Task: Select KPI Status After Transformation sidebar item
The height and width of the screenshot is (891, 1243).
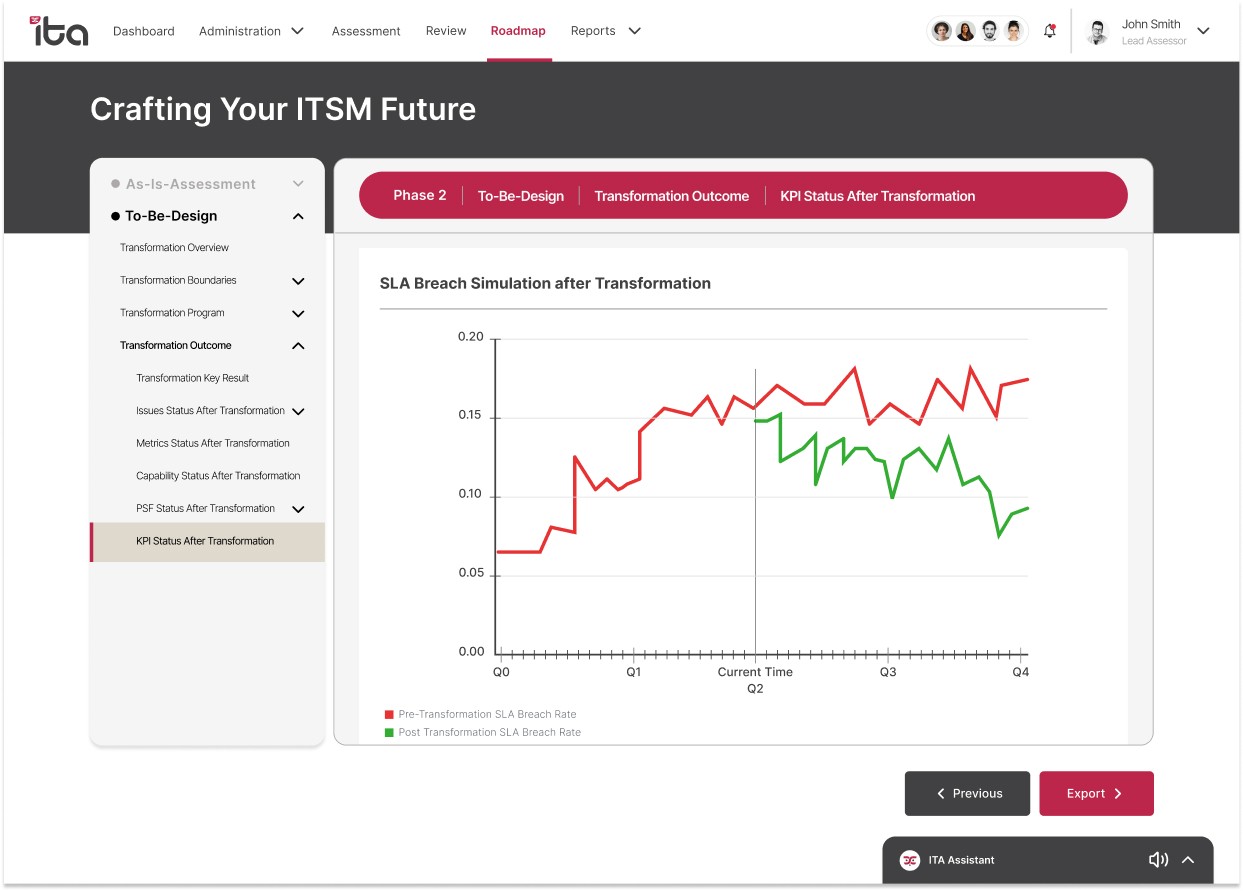Action: click(x=207, y=541)
